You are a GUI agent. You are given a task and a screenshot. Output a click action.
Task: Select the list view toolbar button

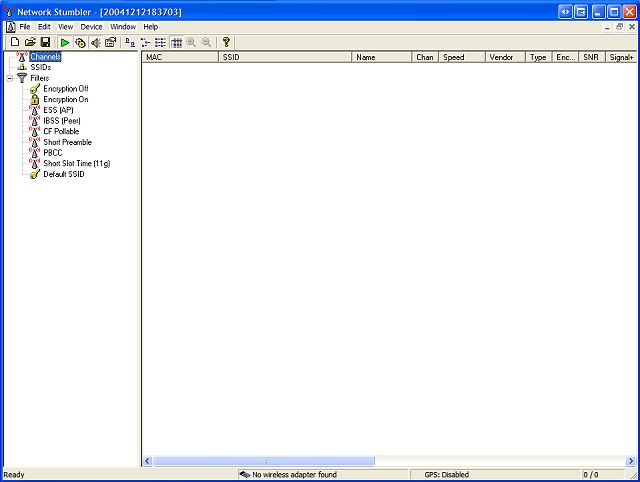[160, 42]
